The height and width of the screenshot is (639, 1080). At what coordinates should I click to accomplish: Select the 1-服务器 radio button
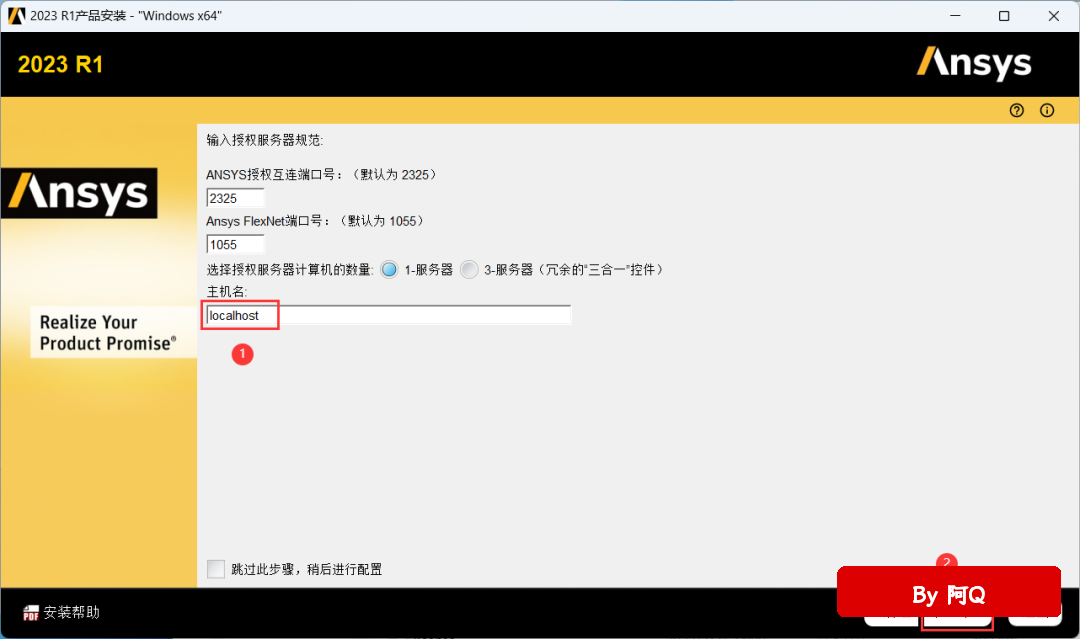389,269
